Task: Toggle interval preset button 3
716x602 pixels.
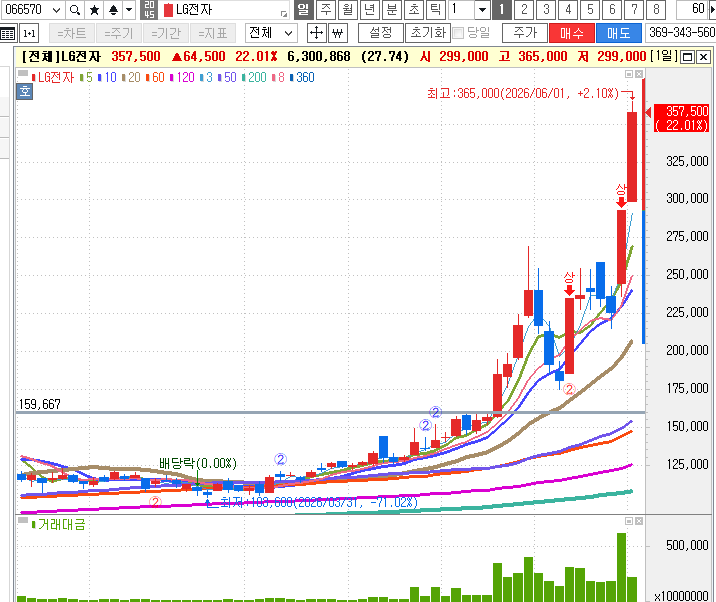Action: click(546, 10)
